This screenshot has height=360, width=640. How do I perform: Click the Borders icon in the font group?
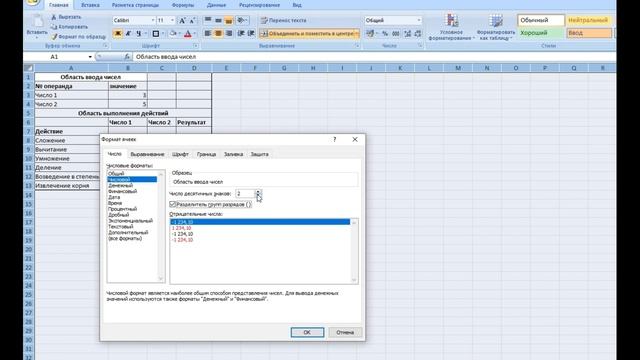tap(156, 33)
